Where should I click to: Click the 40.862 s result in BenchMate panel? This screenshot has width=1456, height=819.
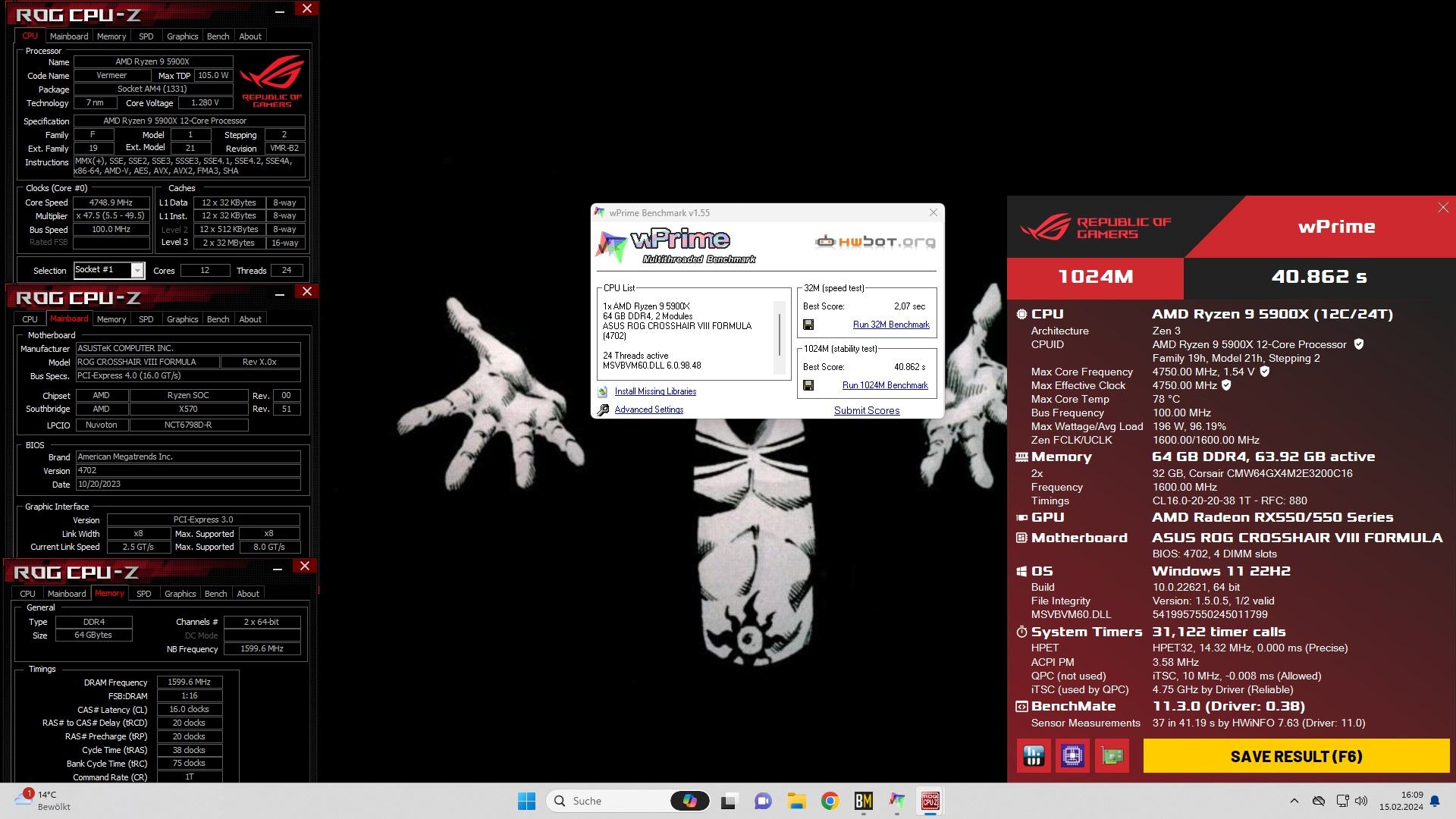tap(1319, 277)
